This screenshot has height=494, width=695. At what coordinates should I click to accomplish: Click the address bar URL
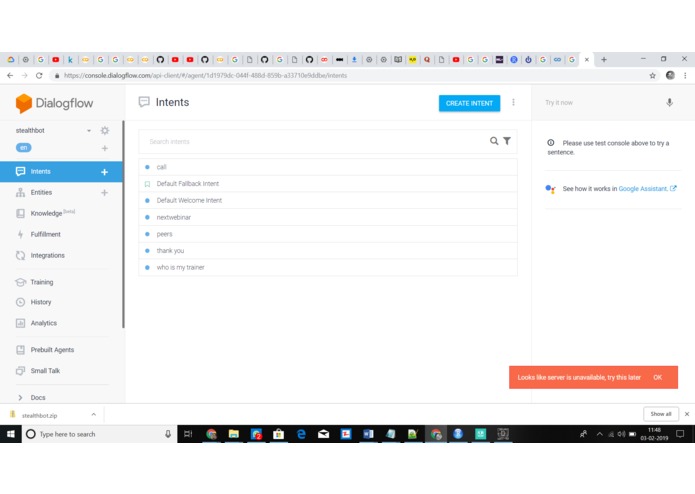point(206,76)
